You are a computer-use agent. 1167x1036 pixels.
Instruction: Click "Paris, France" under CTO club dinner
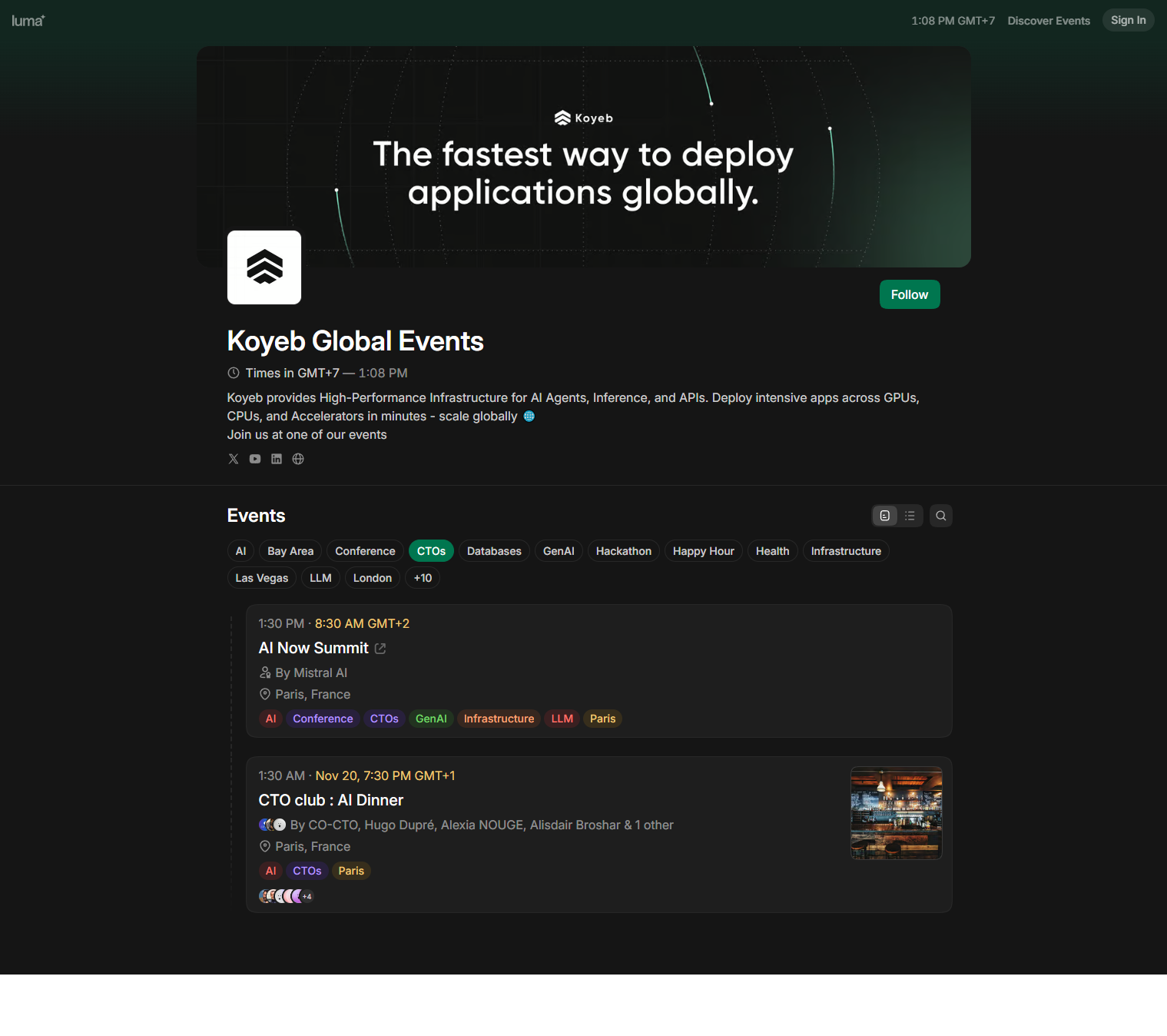(313, 846)
